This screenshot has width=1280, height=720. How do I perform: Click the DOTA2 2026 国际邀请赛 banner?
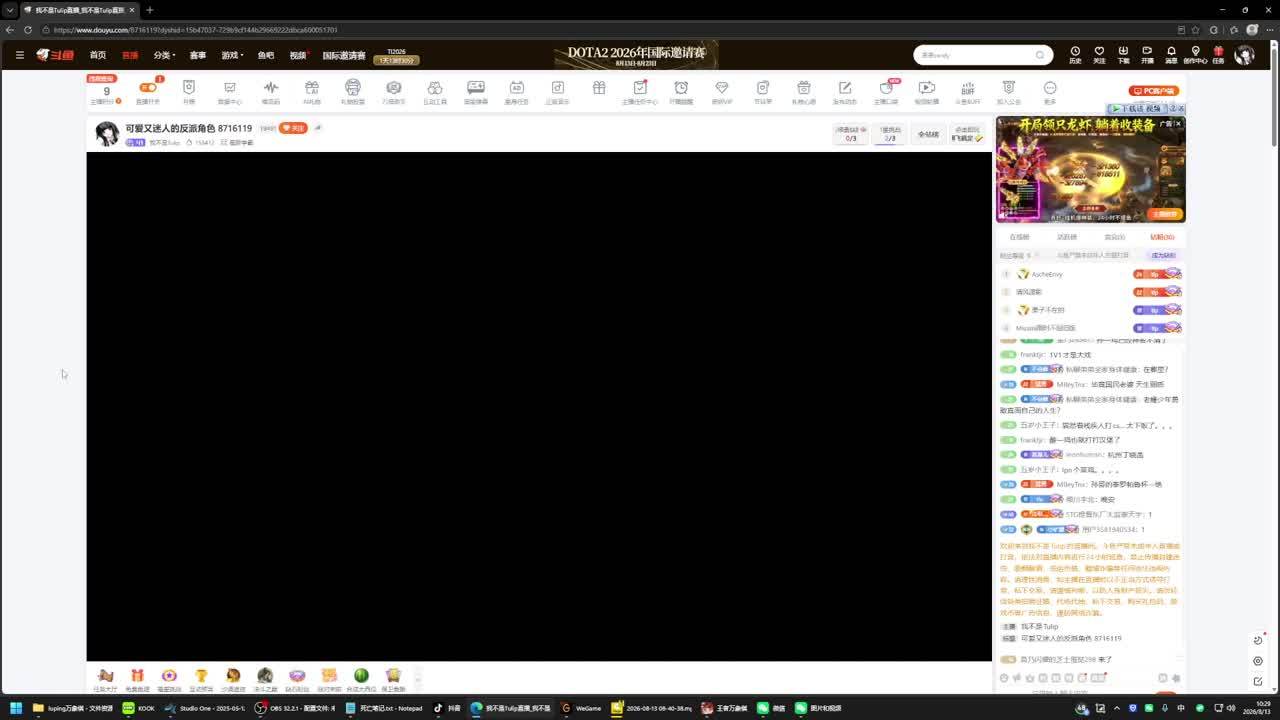[x=636, y=54]
